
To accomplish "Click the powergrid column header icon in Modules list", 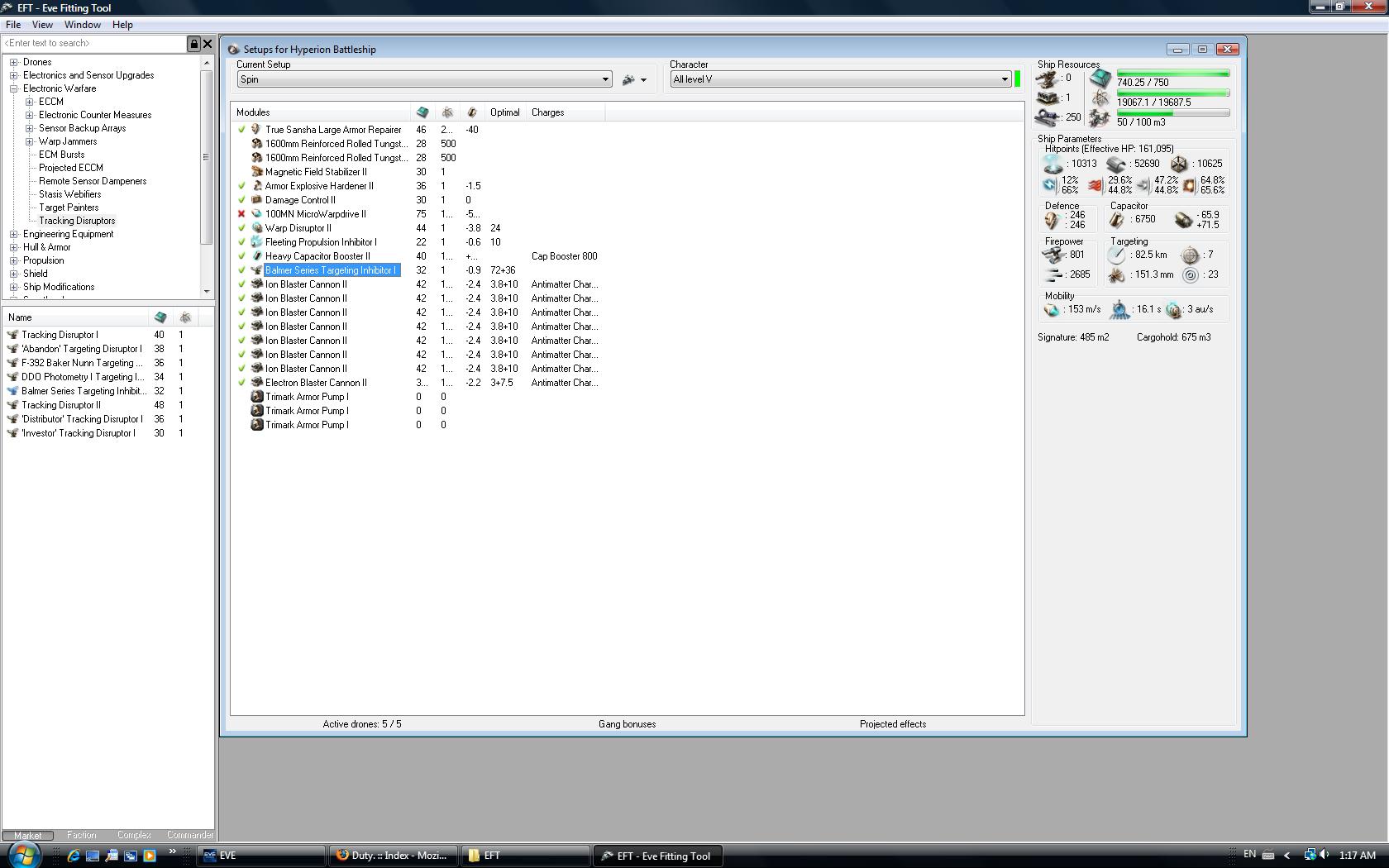I will coord(447,112).
